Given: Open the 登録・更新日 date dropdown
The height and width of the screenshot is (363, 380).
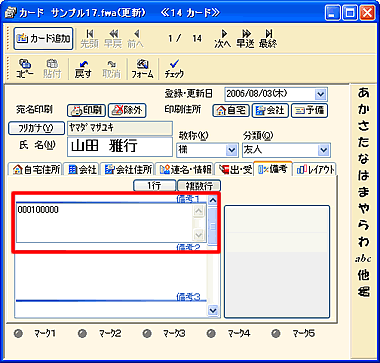Looking at the screenshot, I should (x=321, y=94).
